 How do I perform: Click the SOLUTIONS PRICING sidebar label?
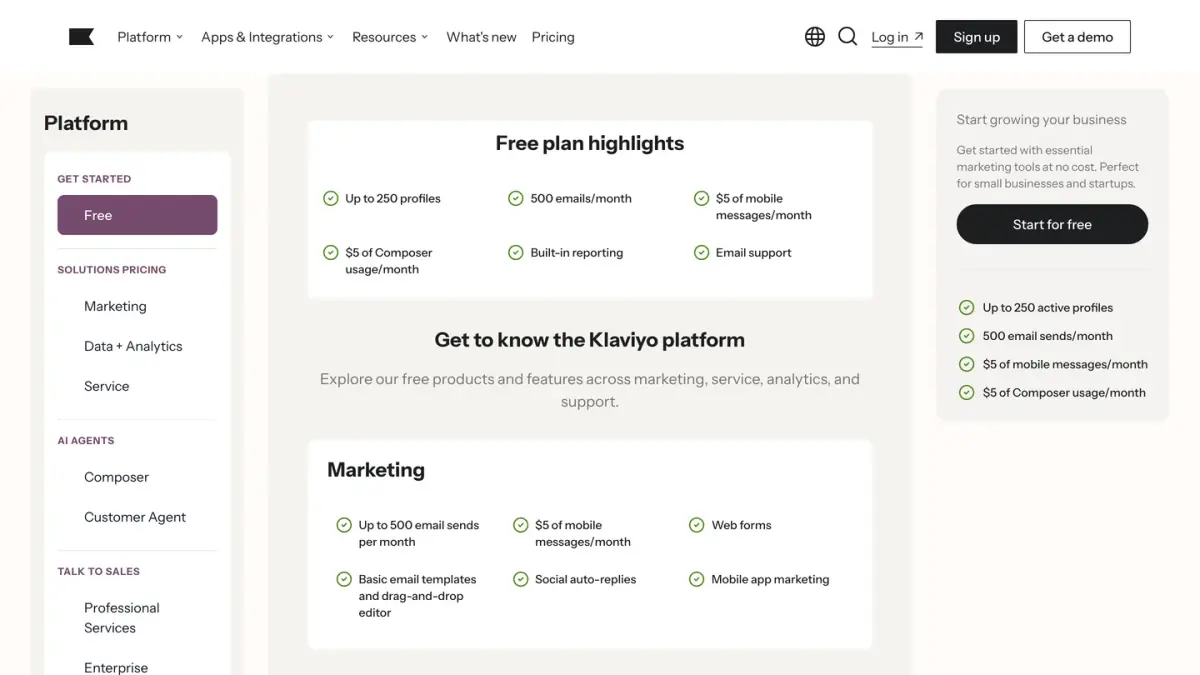click(x=112, y=270)
